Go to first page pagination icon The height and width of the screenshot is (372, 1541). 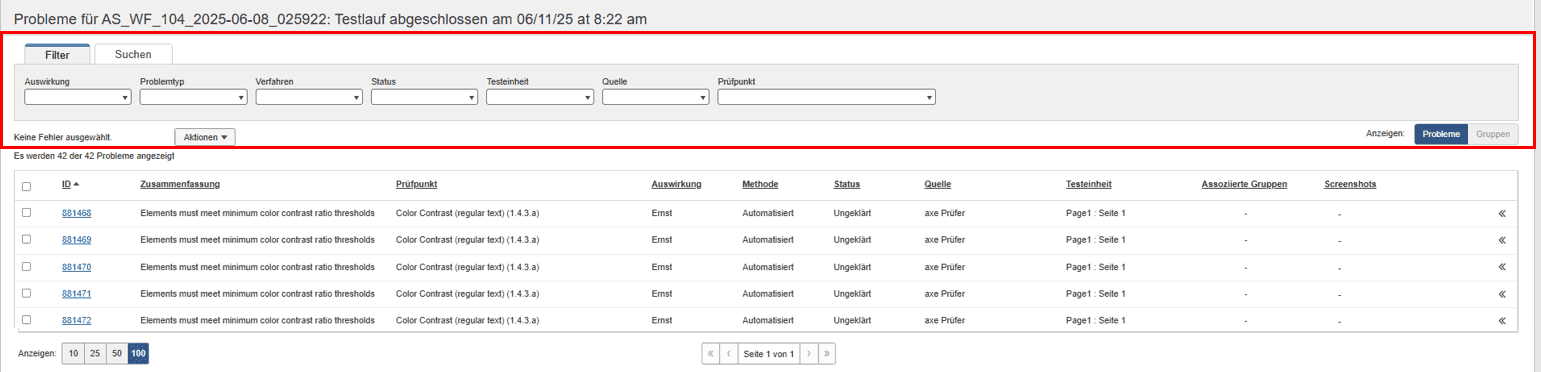[x=710, y=354]
